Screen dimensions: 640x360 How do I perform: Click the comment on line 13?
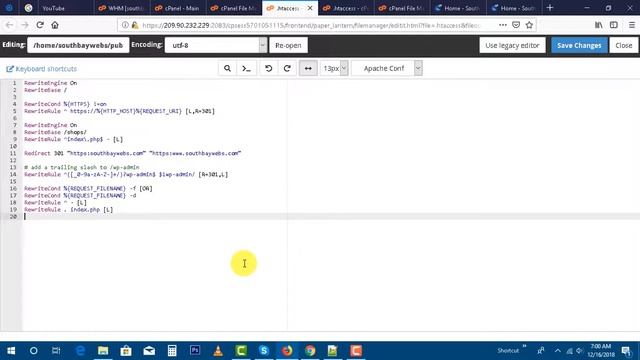[82, 167]
